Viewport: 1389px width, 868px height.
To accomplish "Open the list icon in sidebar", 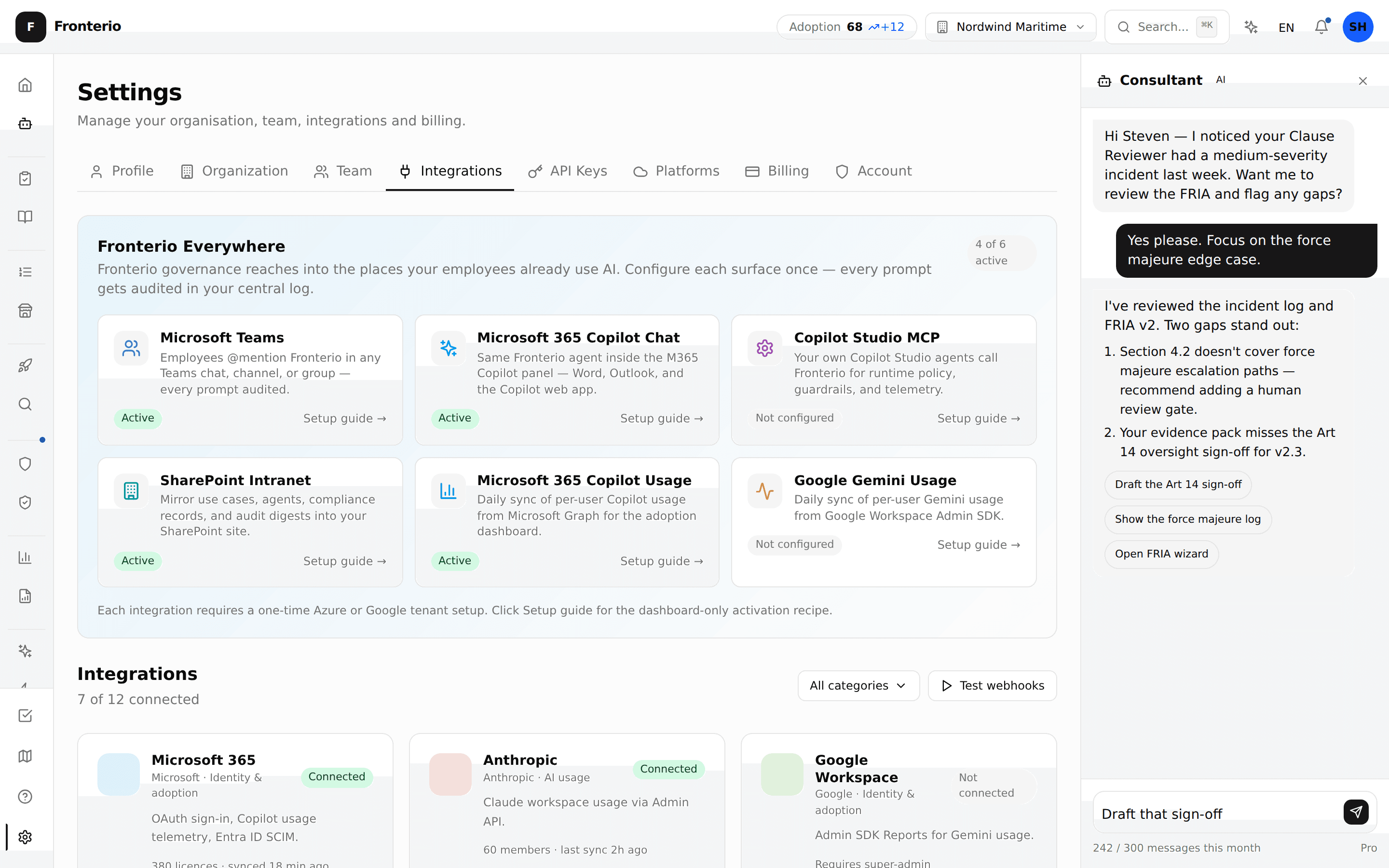I will point(25,272).
